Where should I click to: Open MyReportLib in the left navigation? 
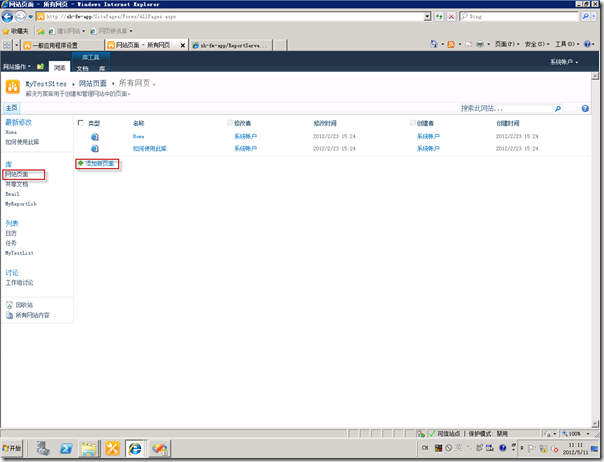[x=21, y=204]
